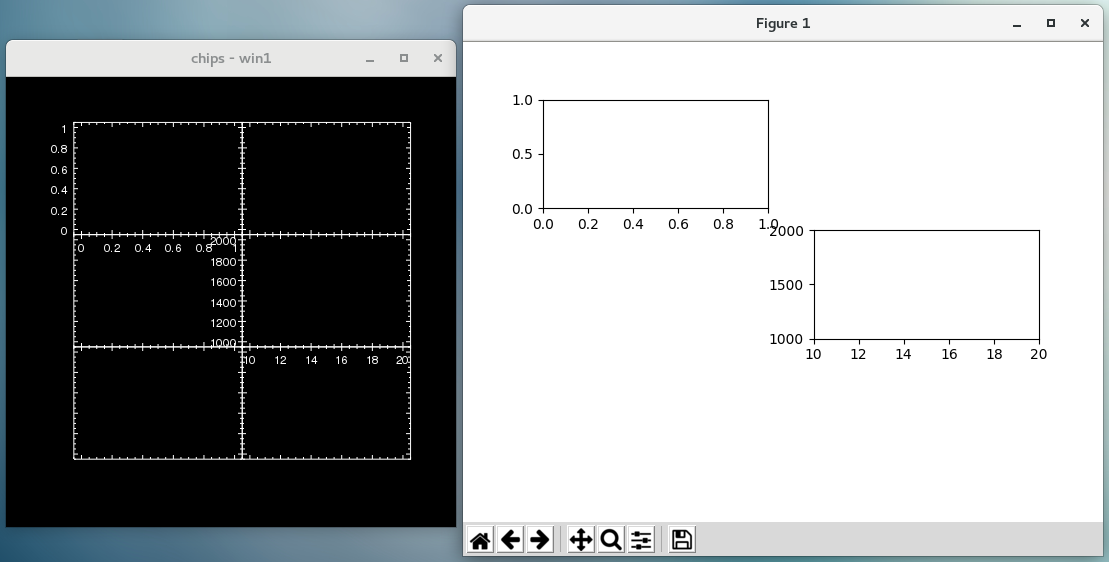Go back to the previous view

click(510, 540)
